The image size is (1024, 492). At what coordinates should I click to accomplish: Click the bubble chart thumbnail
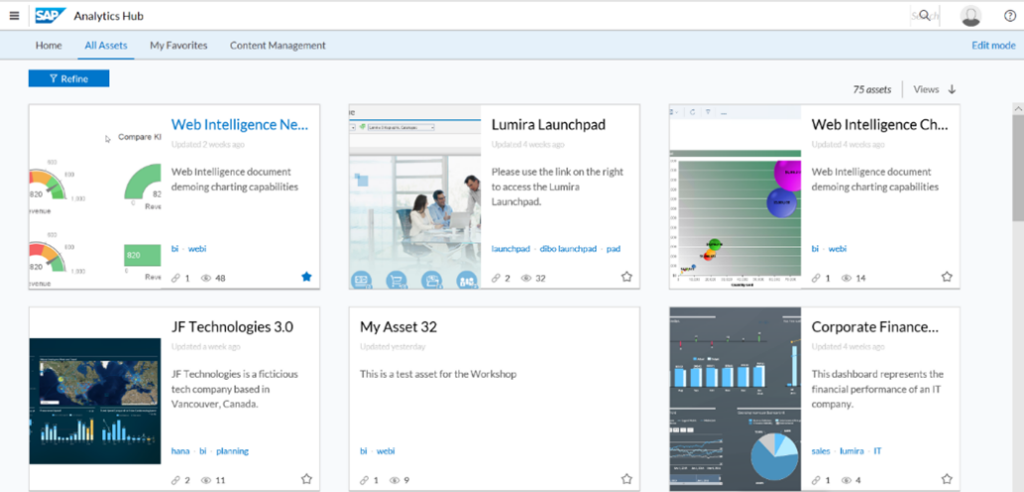735,197
